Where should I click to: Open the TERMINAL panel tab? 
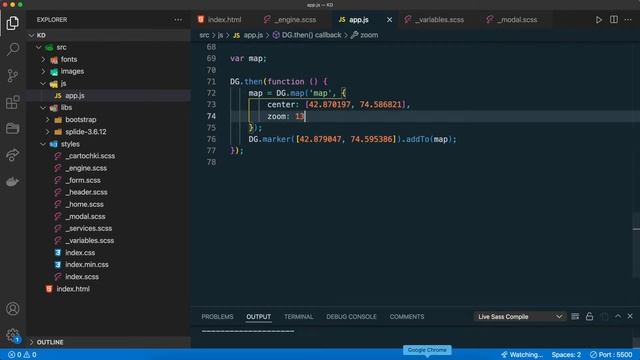[x=298, y=317]
